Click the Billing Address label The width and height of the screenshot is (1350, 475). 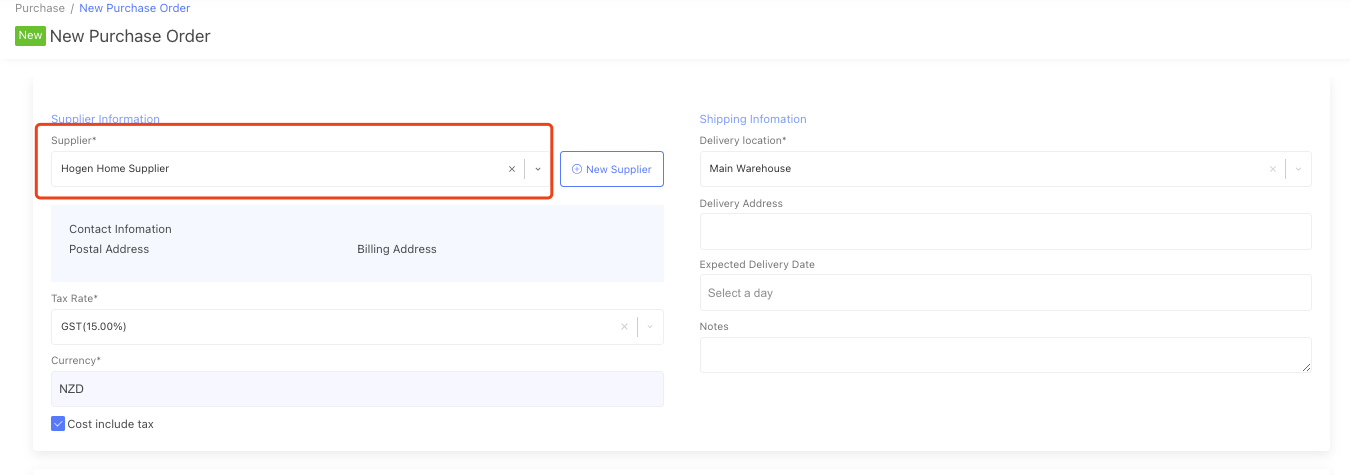pyautogui.click(x=397, y=249)
